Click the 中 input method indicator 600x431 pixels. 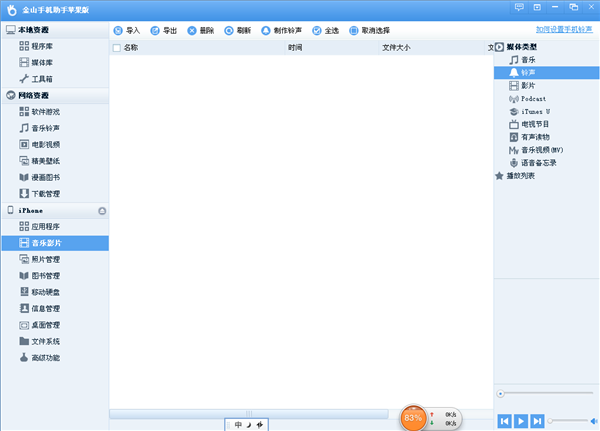[238, 425]
